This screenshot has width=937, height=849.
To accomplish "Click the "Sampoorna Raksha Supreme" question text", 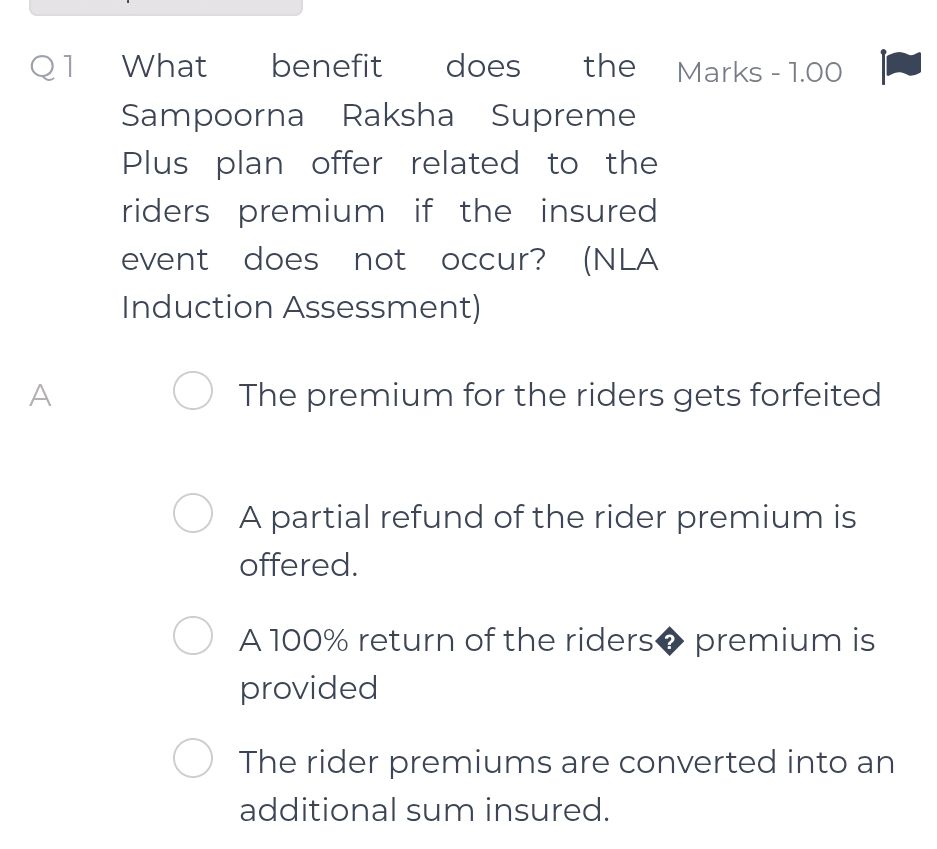I will 378,116.
